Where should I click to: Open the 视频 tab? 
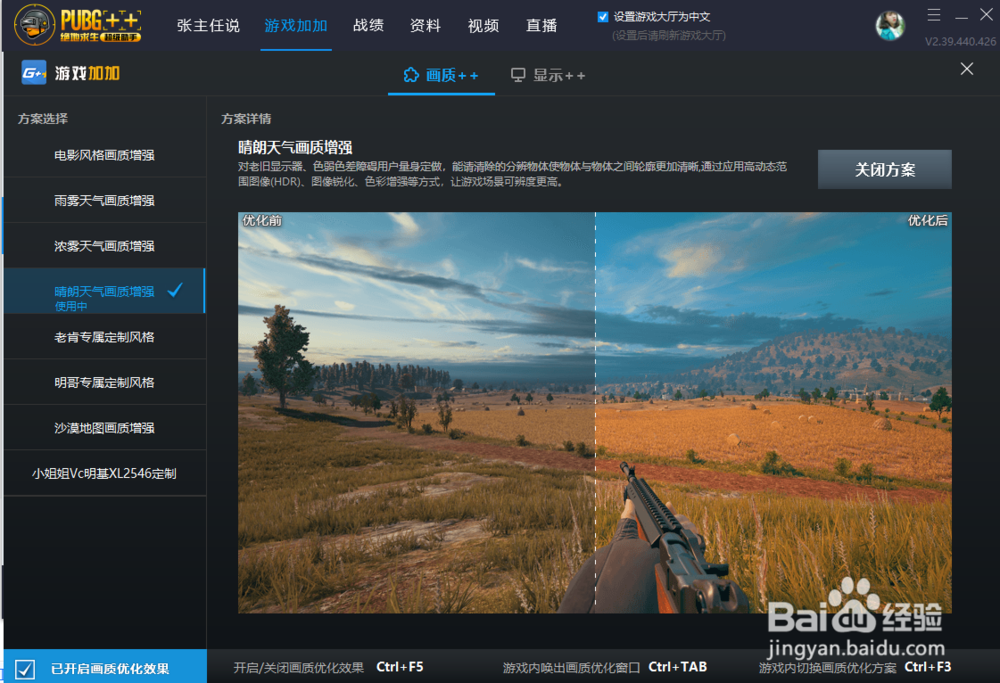point(483,26)
